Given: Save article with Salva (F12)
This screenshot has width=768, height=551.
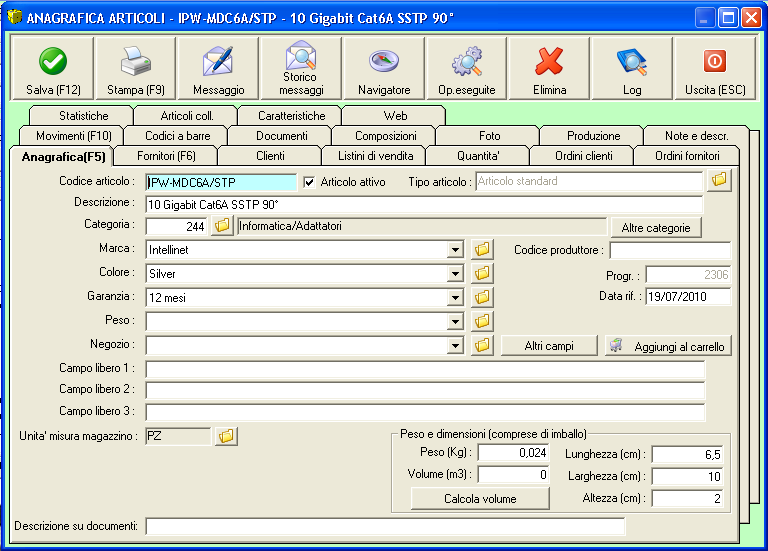Looking at the screenshot, I should pos(52,69).
